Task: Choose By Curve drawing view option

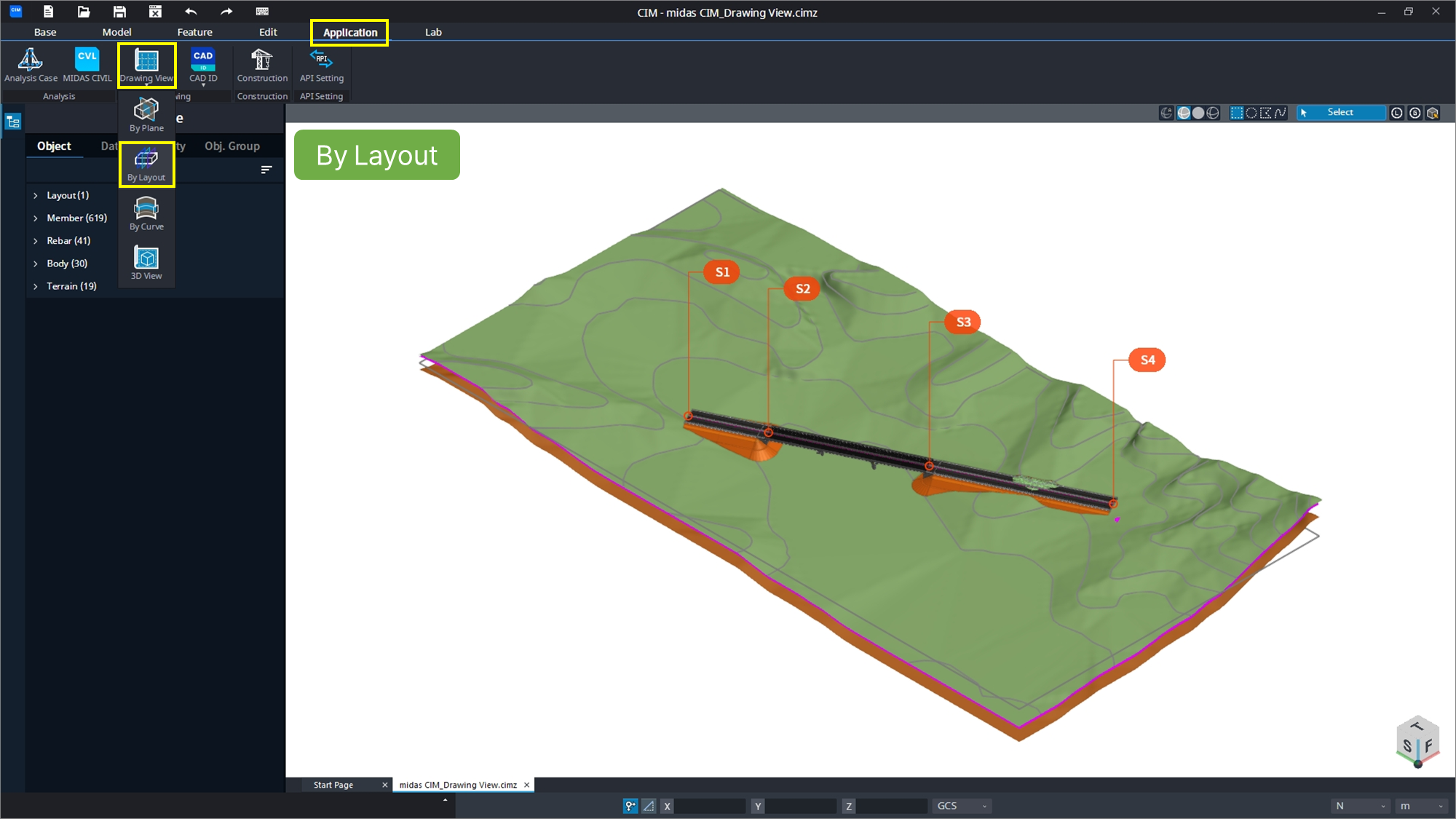Action: [x=146, y=214]
